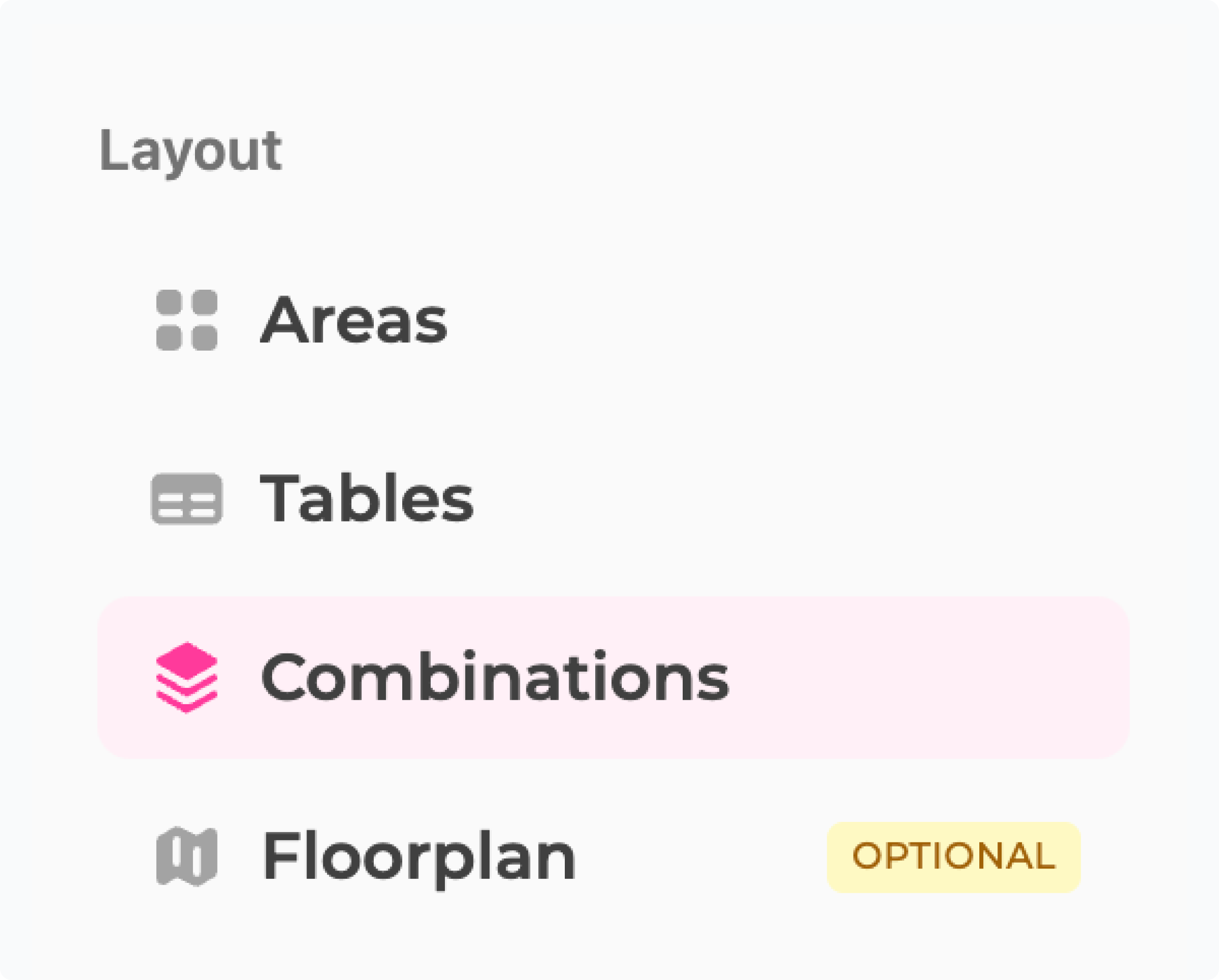The width and height of the screenshot is (1219, 980).
Task: Click the yellow OPTIONAL badge
Action: pyautogui.click(x=953, y=857)
